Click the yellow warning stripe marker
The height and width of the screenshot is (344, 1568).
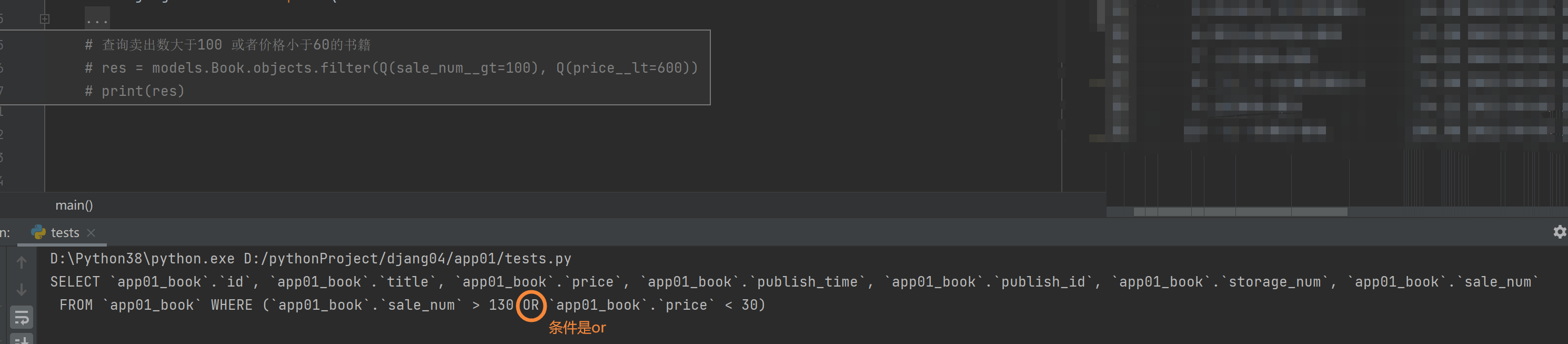tap(1097, 82)
